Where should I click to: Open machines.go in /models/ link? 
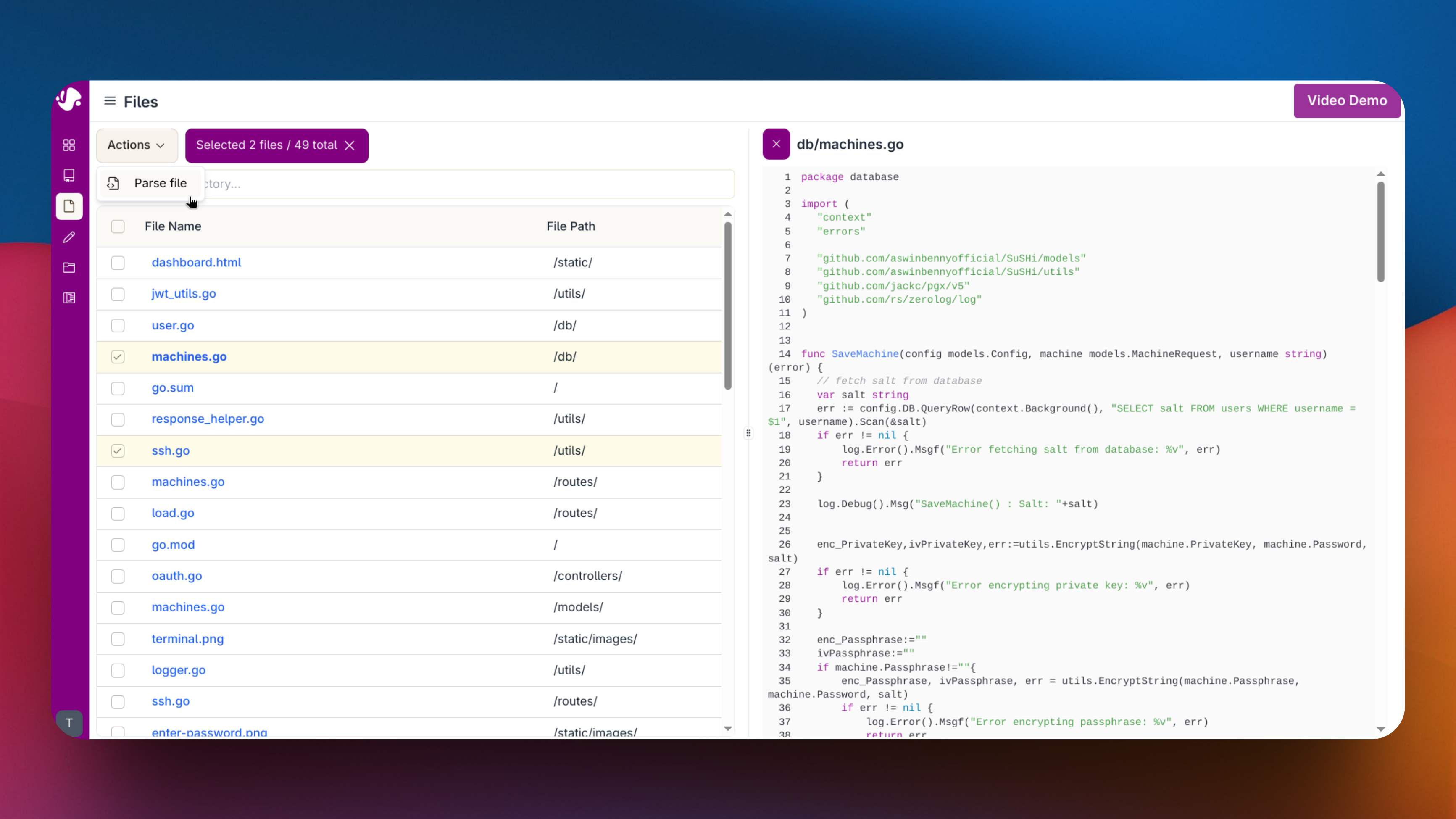pos(188,607)
